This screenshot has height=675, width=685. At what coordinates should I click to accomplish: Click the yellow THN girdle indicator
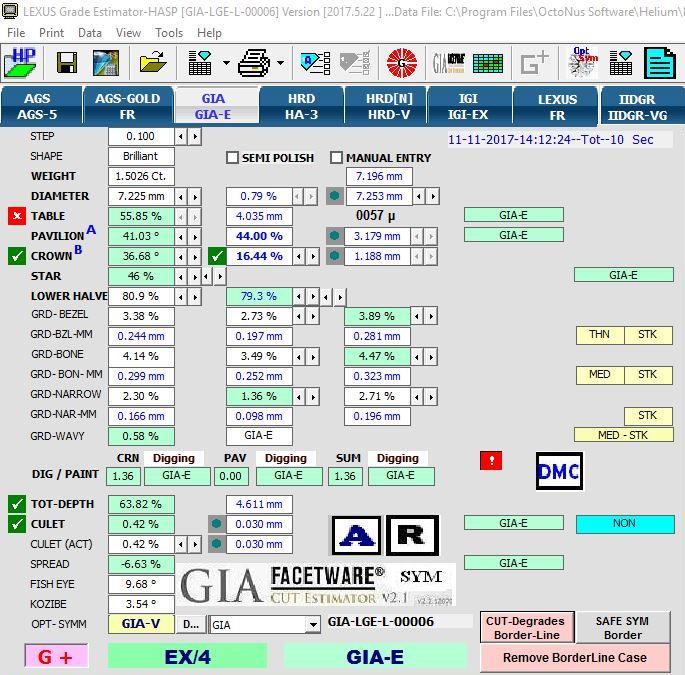600,335
